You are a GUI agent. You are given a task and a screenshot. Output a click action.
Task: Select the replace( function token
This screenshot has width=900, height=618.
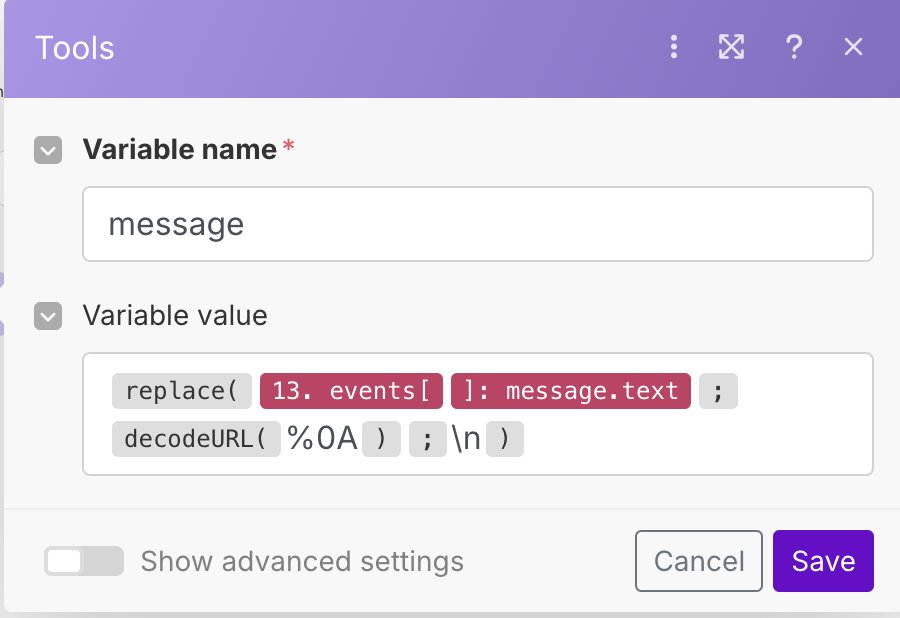tap(181, 391)
